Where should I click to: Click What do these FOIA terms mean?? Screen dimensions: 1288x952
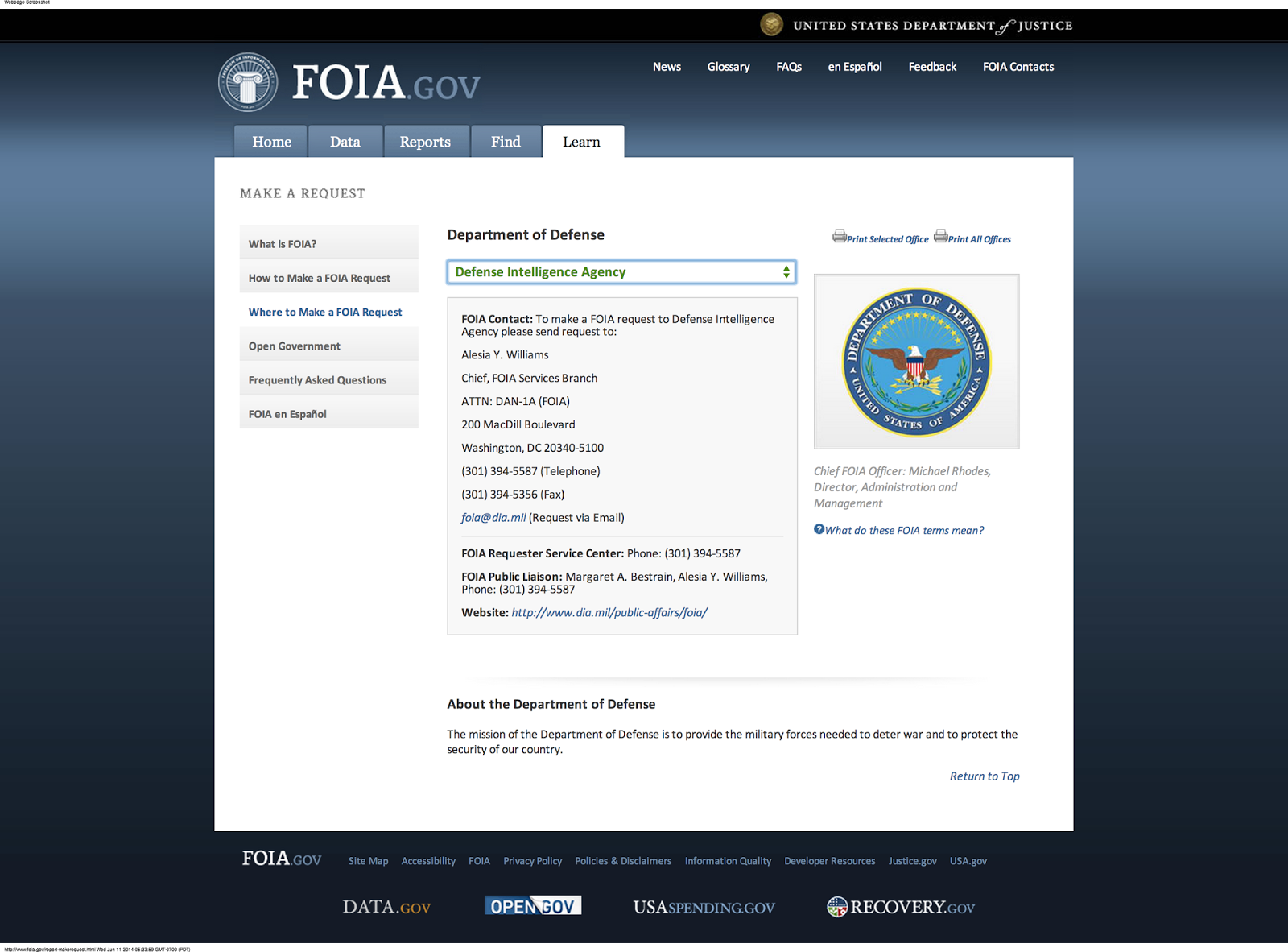[x=904, y=530]
